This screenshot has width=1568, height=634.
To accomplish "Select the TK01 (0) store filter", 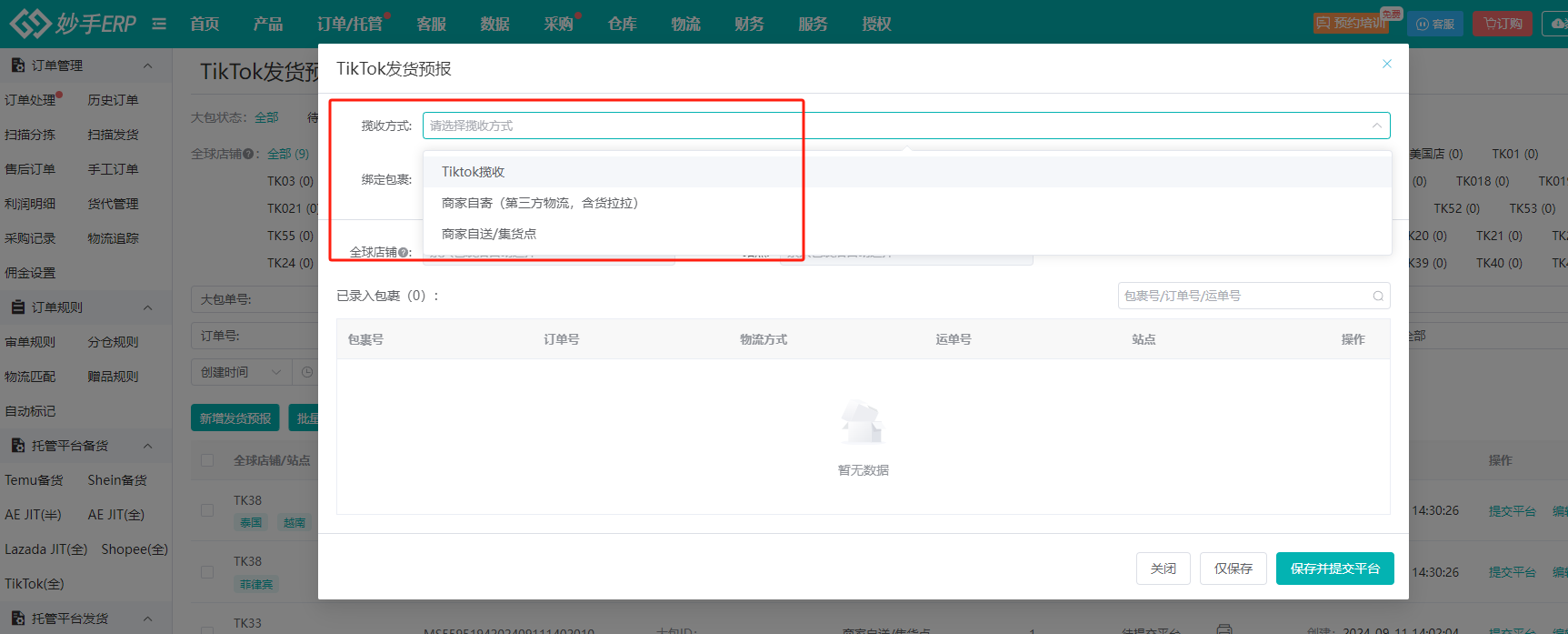I will coord(1515,154).
